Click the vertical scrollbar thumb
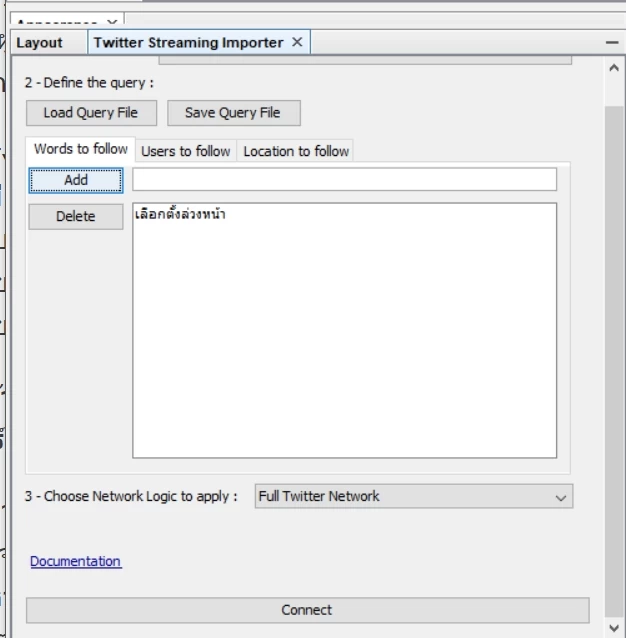 click(614, 361)
